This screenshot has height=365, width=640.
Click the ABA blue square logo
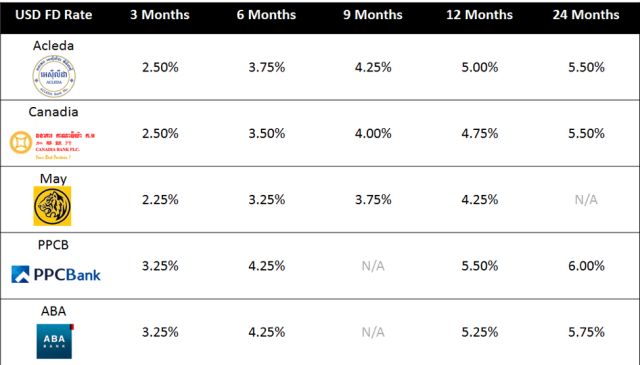point(55,341)
